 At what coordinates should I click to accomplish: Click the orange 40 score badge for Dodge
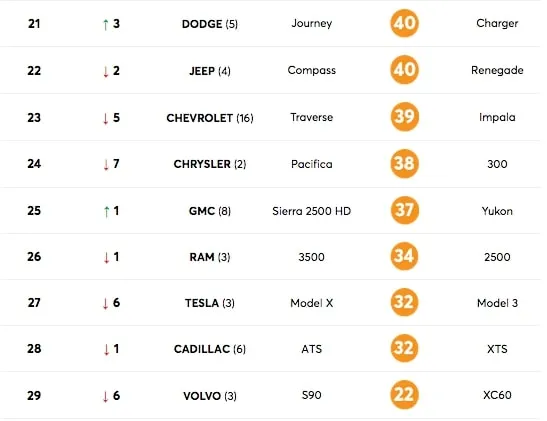point(404,23)
